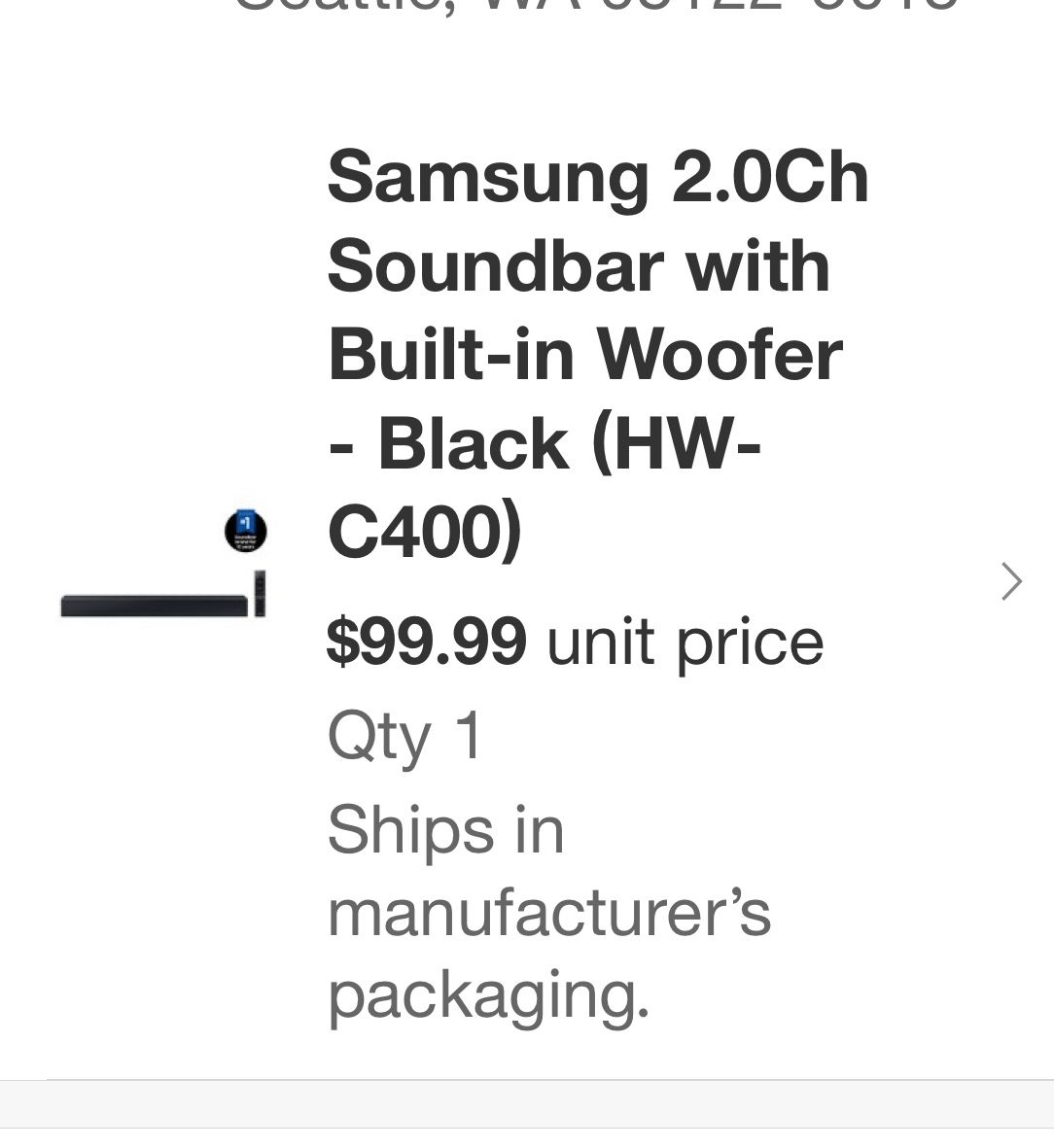Viewport: 1054px width, 1148px height.
Task: Tap the ships in manufacturer's packaging notice
Action: [x=549, y=912]
